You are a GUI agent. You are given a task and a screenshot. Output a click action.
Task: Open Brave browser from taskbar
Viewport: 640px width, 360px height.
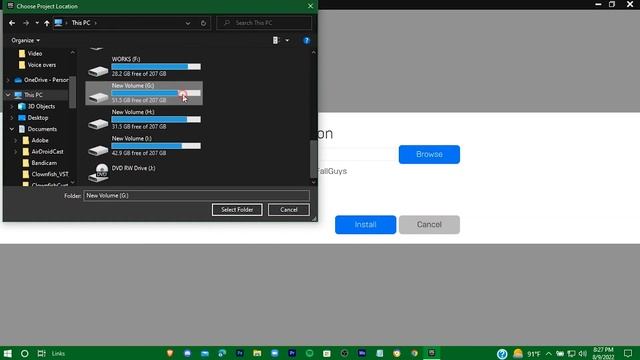[170, 353]
